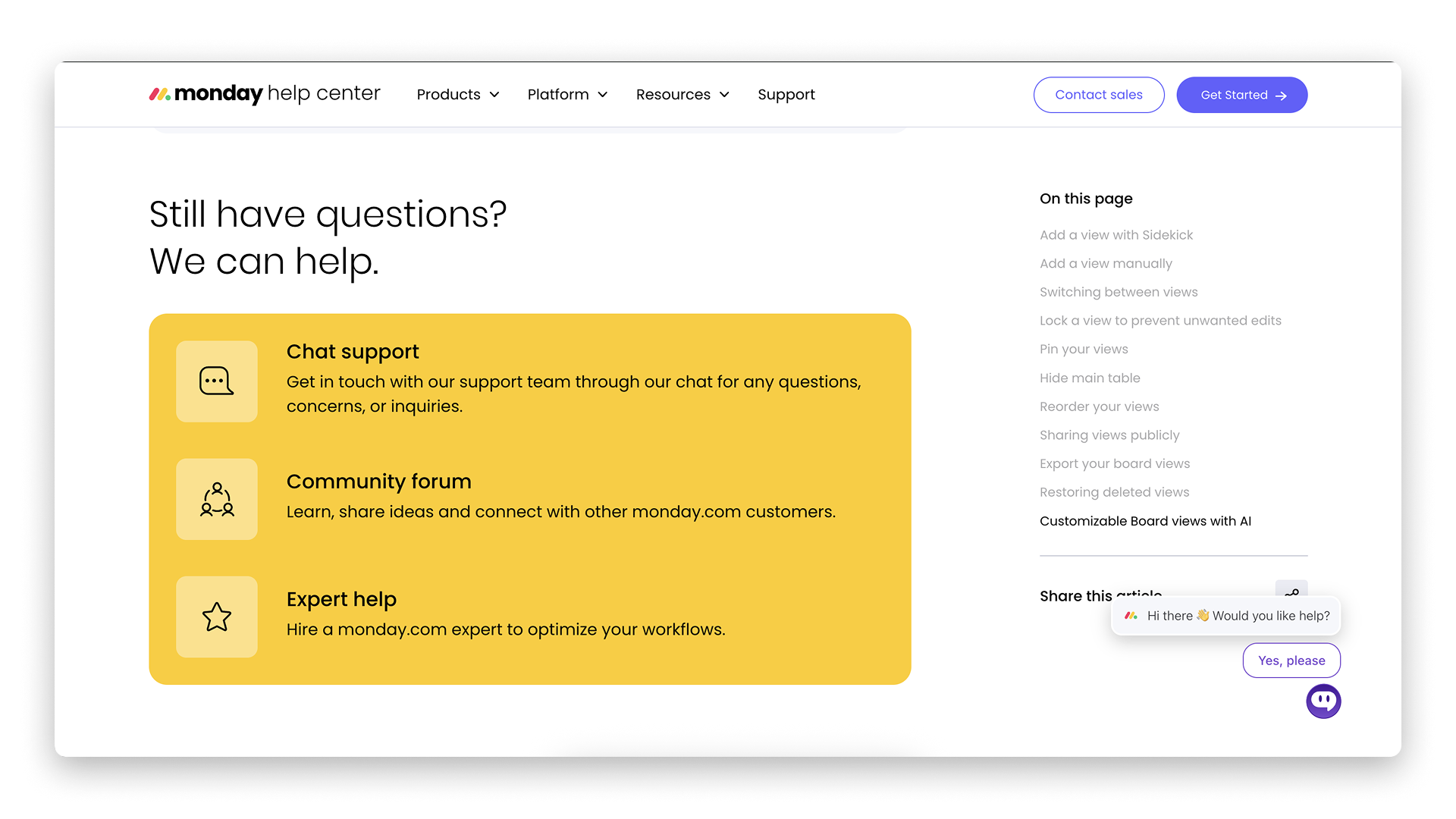The image size is (1456, 819).
Task: Click the Get Started button
Action: (x=1242, y=95)
